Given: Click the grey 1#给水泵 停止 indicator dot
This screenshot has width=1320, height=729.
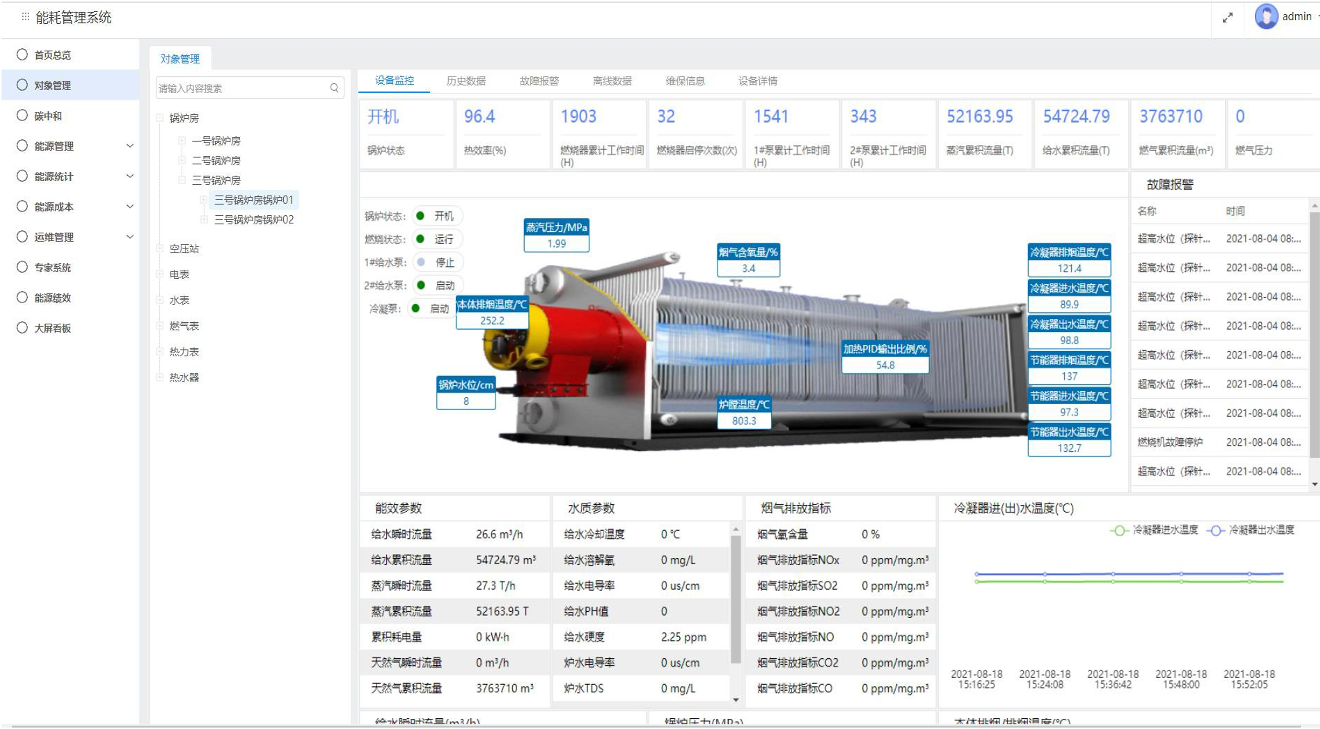Looking at the screenshot, I should (420, 262).
